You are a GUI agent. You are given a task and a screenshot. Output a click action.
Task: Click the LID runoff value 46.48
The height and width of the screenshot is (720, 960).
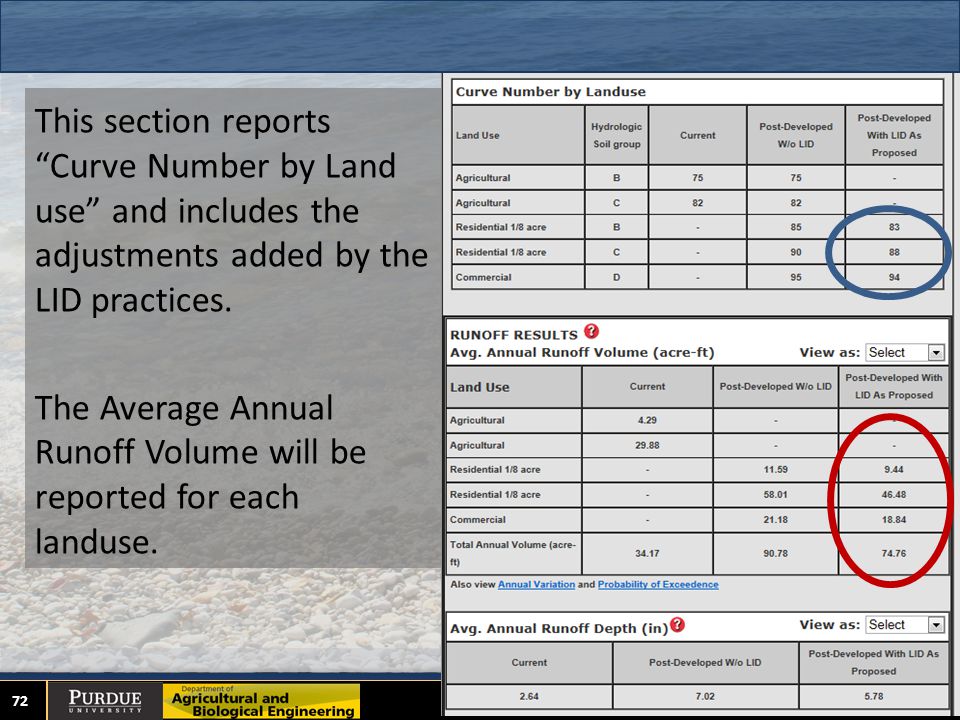pos(894,495)
